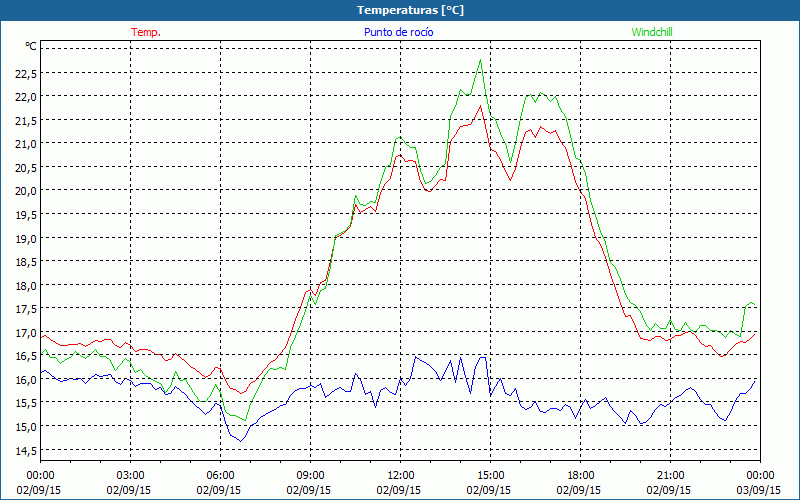Click the 21,5 y-axis value

tap(26, 121)
